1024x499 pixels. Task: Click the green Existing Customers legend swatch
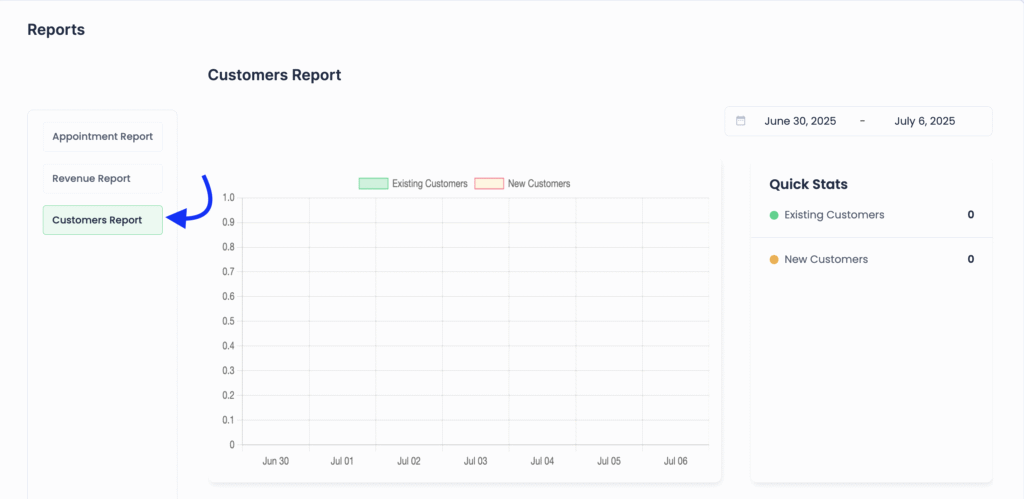click(373, 184)
